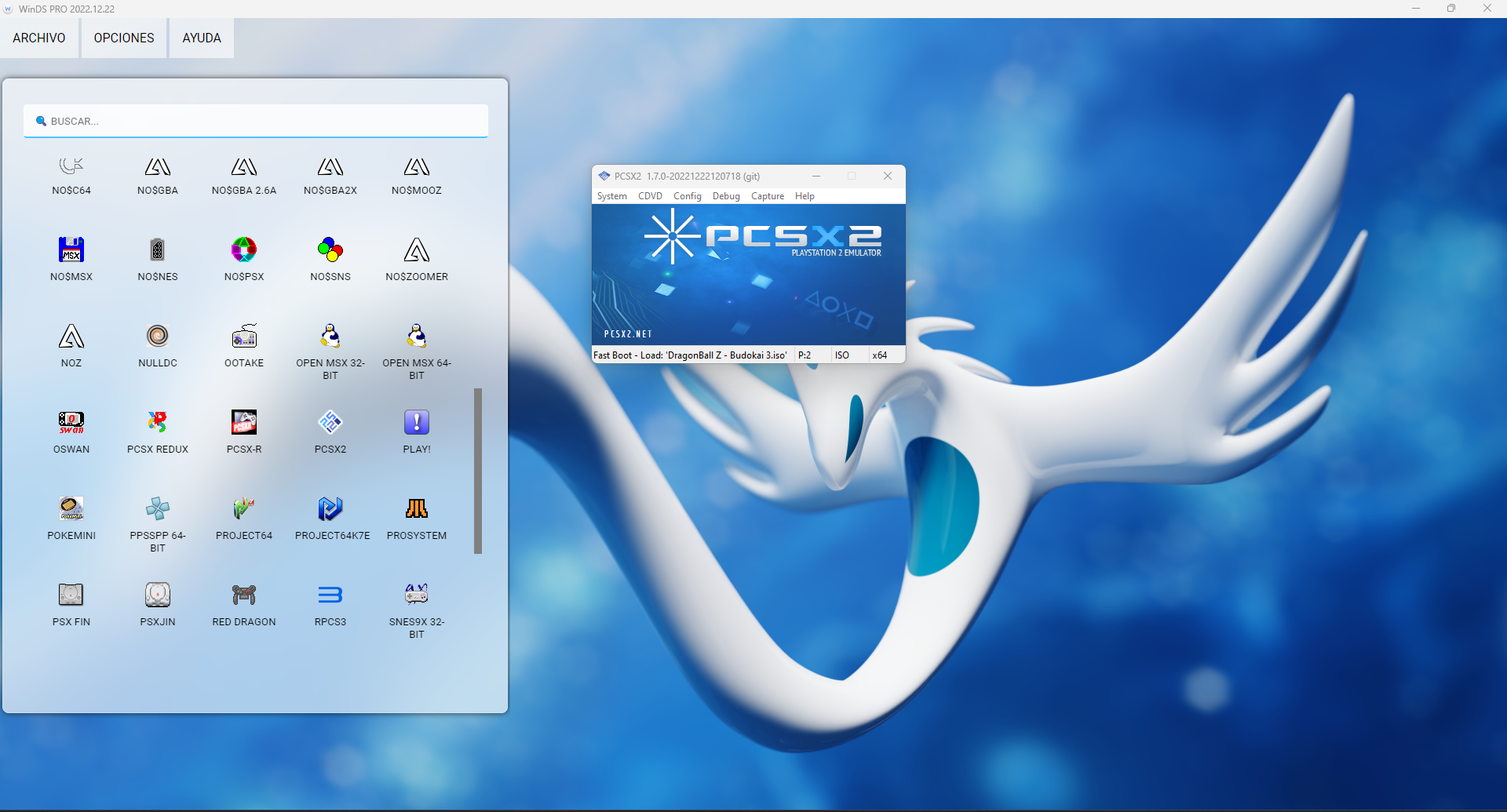The height and width of the screenshot is (812, 1507).
Task: Open the Help menu in PCSX2
Action: coord(805,196)
